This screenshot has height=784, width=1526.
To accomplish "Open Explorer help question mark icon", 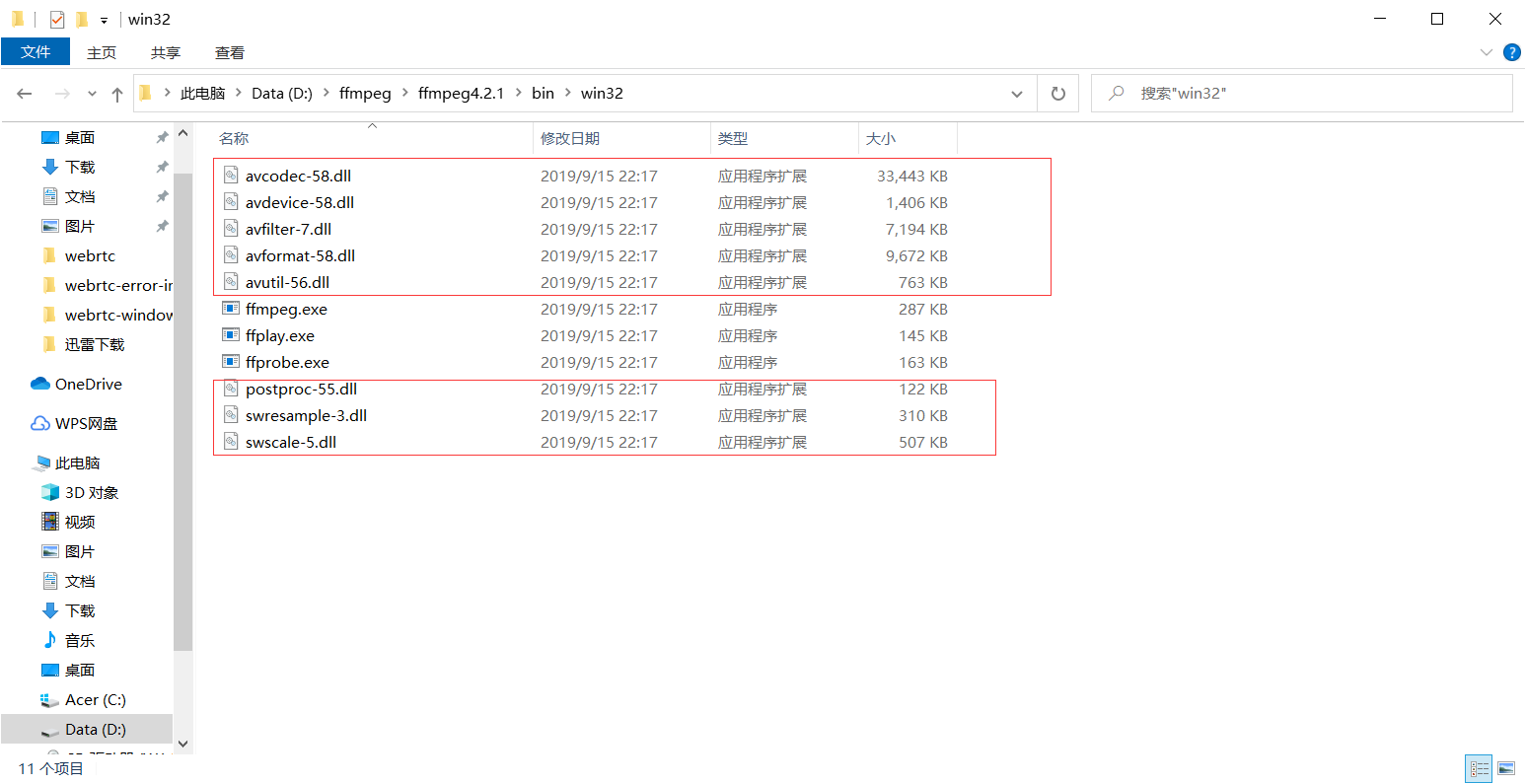I will point(1511,52).
